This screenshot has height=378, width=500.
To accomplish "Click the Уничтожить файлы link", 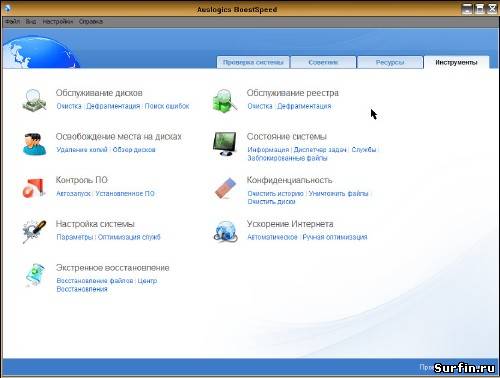I will click(338, 193).
